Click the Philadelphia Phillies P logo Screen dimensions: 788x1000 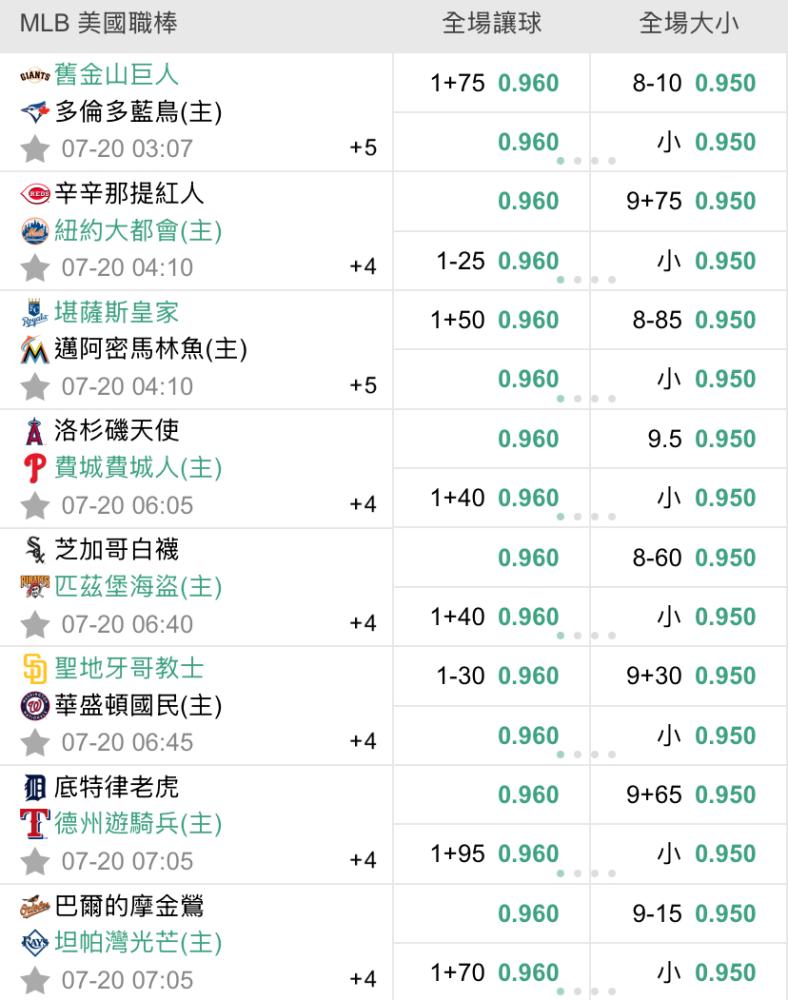[35, 468]
